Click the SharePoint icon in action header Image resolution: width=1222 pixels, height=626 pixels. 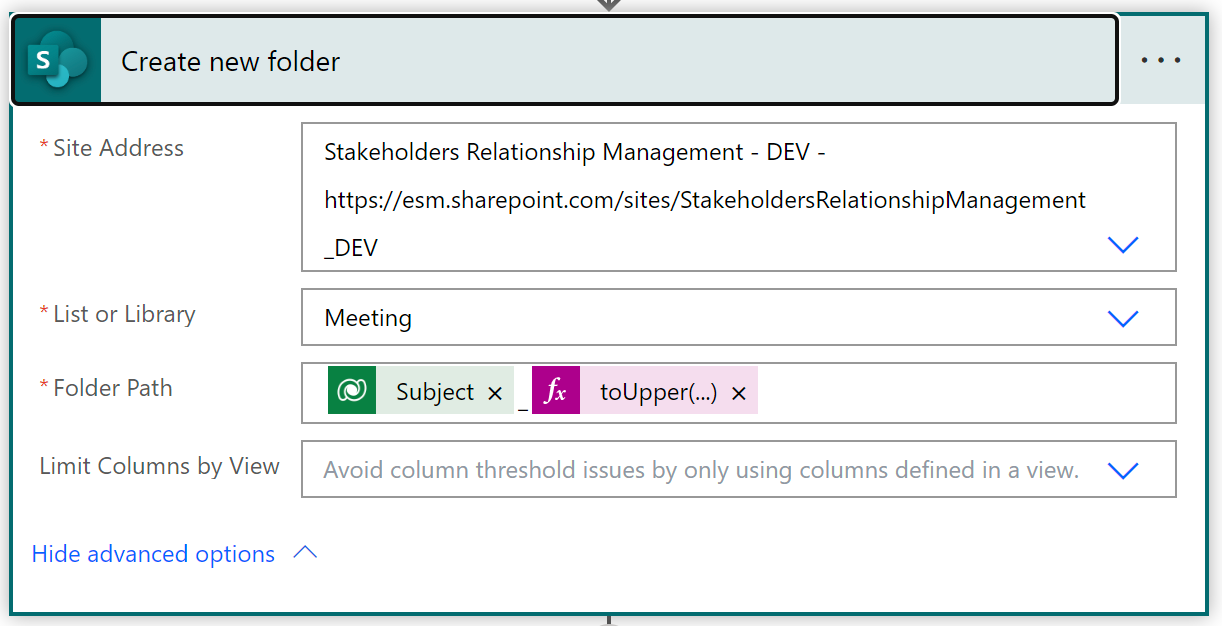tap(56, 61)
